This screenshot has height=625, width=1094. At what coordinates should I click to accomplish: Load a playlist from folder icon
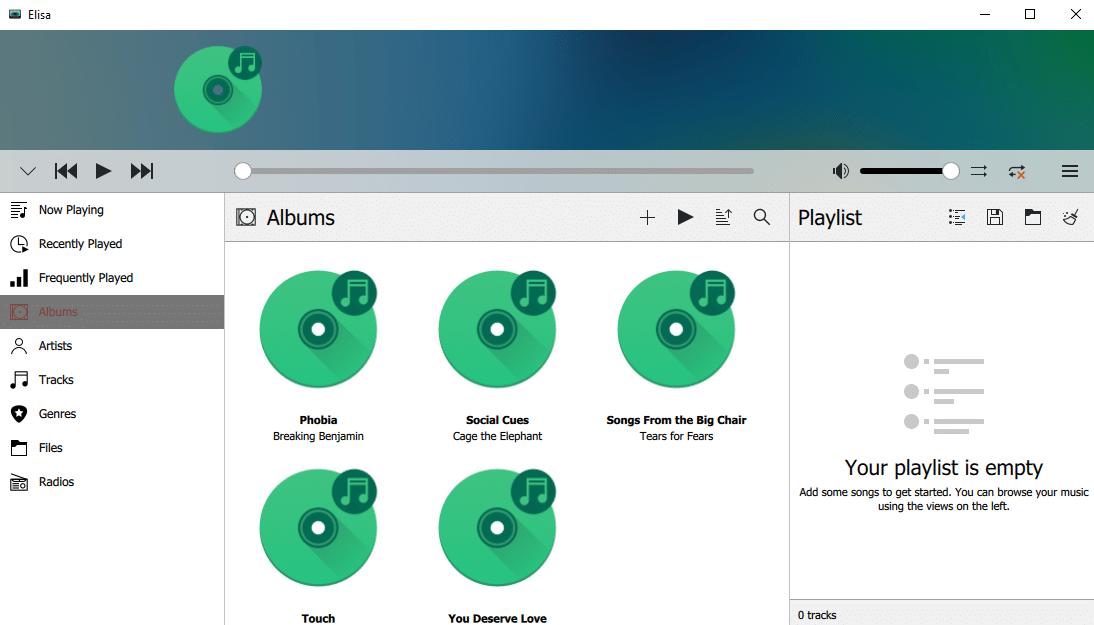tap(1033, 217)
